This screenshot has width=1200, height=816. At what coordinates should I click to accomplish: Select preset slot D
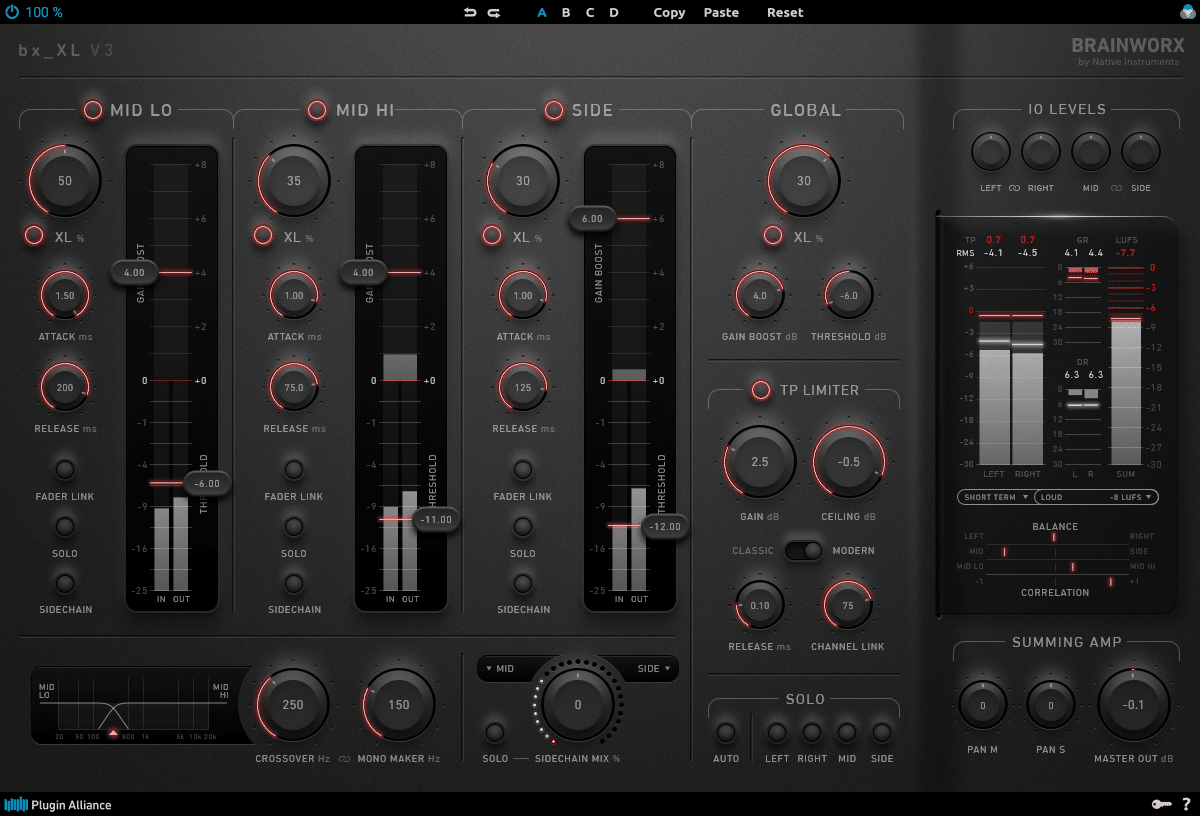pos(614,12)
